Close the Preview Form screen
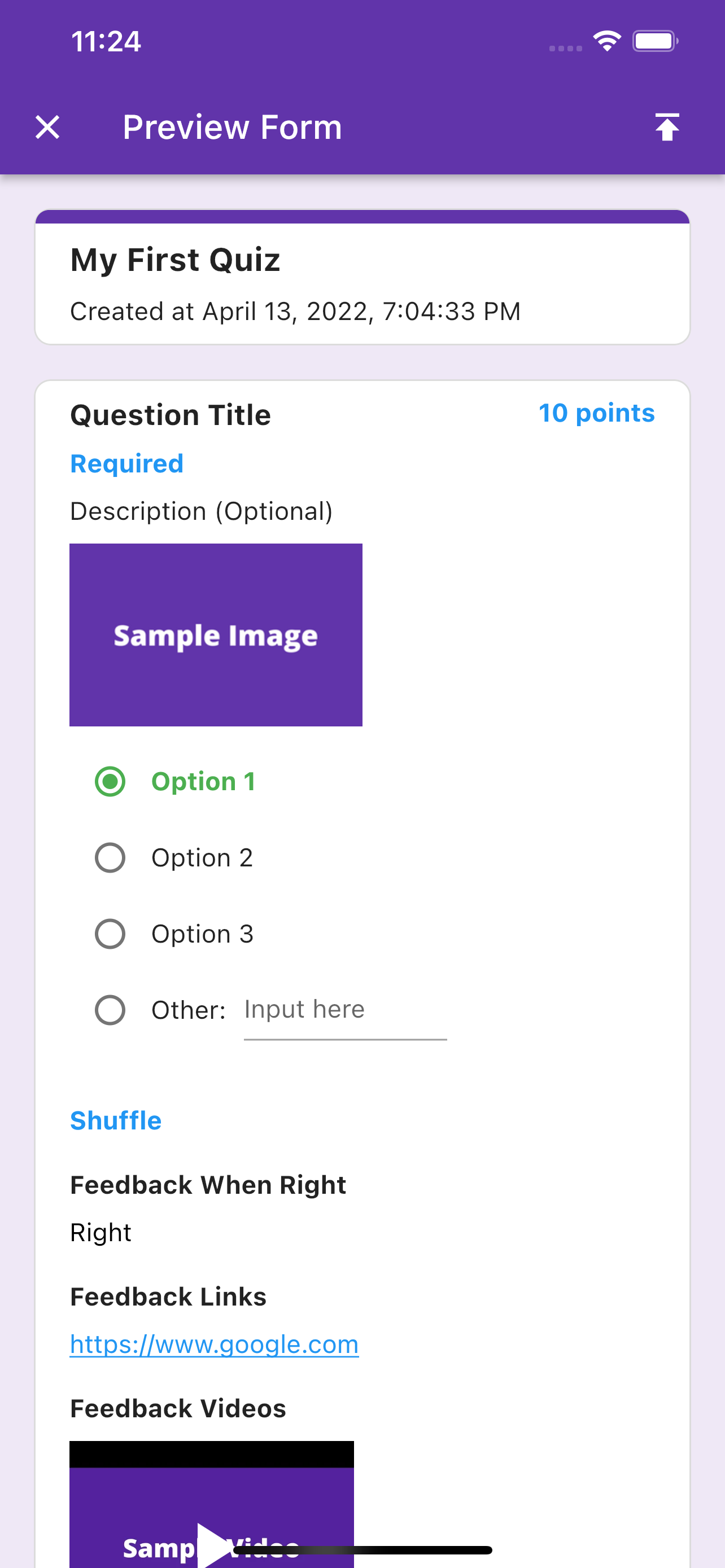Viewport: 725px width, 1568px height. pyautogui.click(x=47, y=126)
